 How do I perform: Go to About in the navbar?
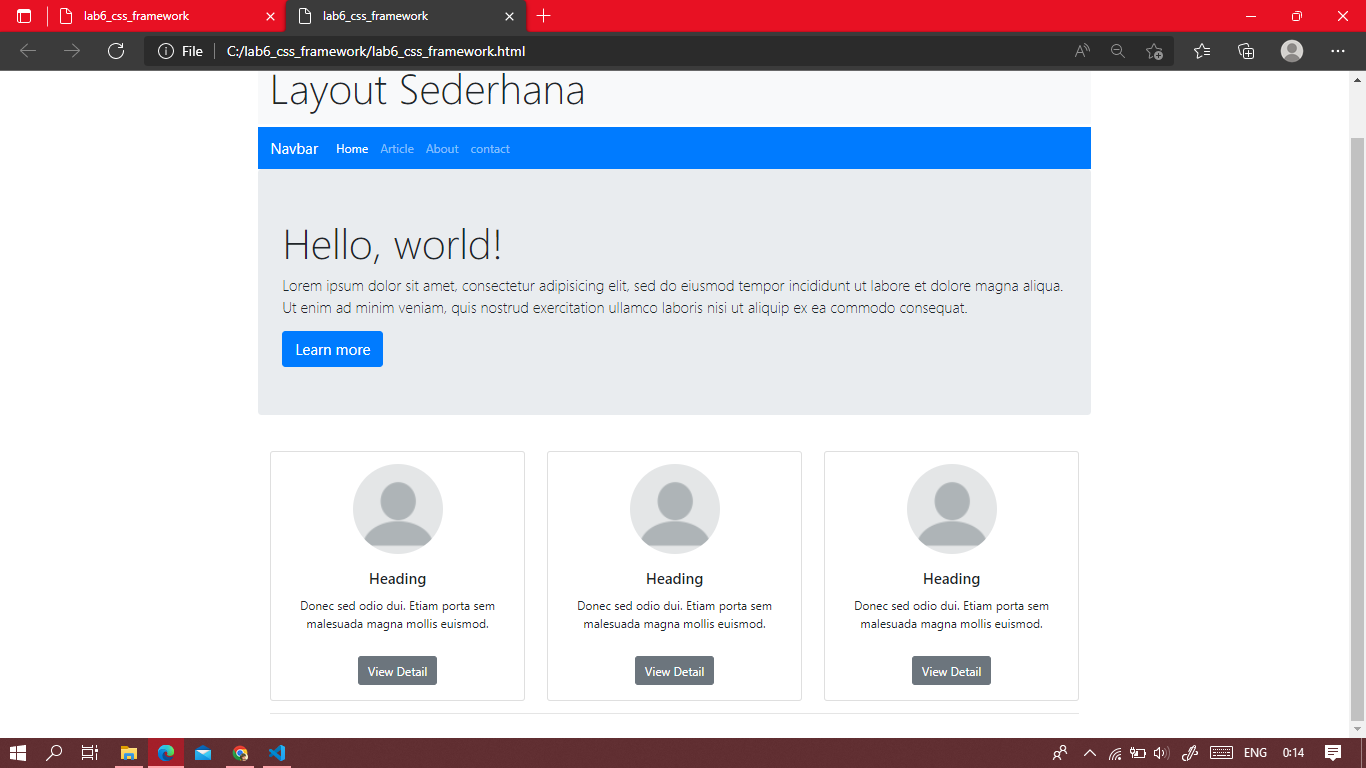(x=442, y=149)
